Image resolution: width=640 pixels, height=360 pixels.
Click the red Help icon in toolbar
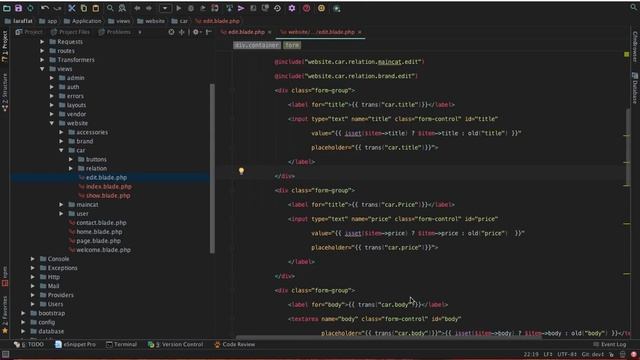pyautogui.click(x=307, y=8)
